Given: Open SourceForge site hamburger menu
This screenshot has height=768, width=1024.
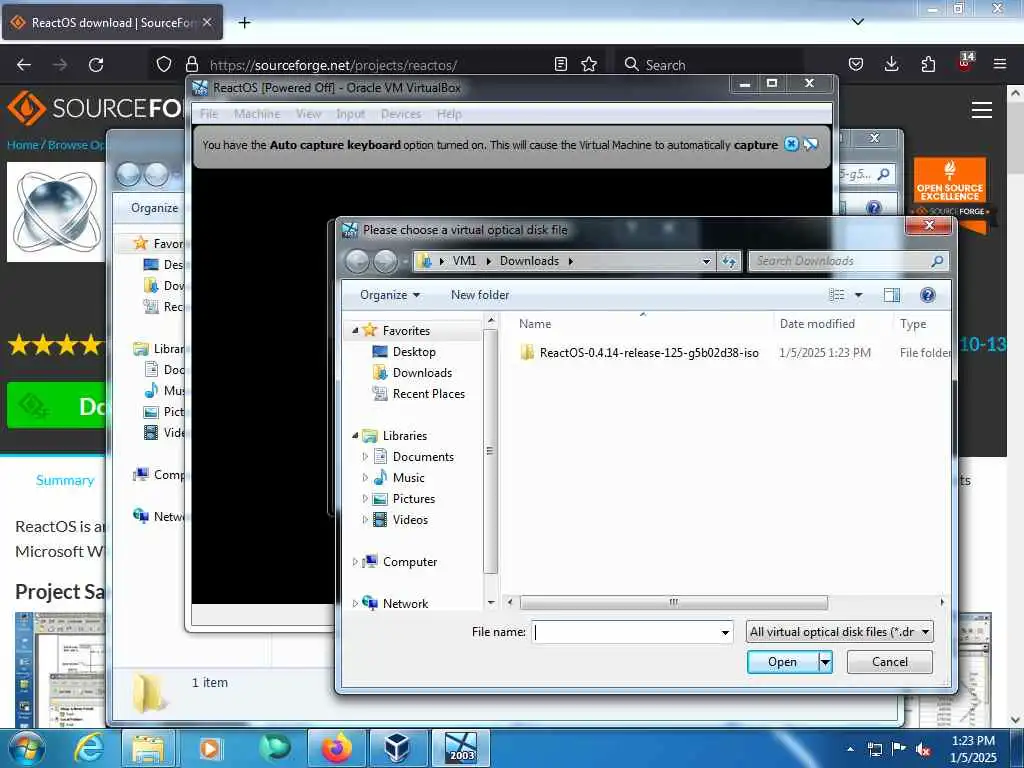Looking at the screenshot, I should pyautogui.click(x=982, y=110).
